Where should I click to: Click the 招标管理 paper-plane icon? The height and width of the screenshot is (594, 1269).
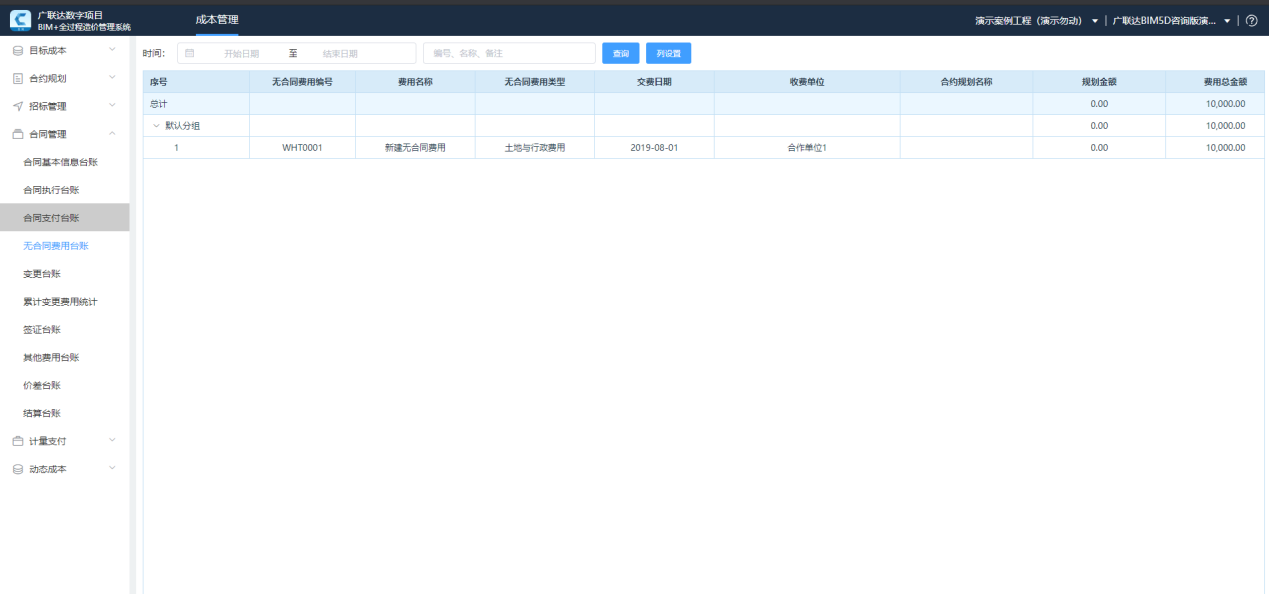(x=17, y=106)
